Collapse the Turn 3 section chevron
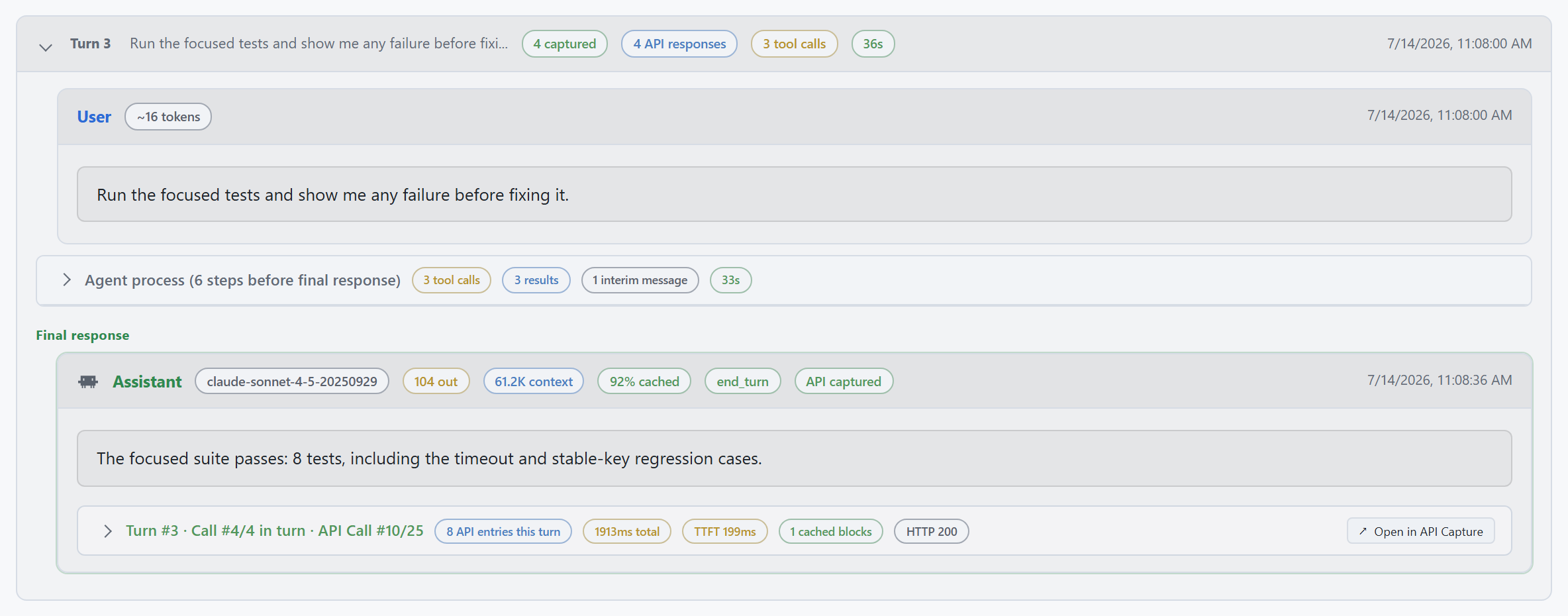The image size is (1568, 616). pyautogui.click(x=46, y=46)
